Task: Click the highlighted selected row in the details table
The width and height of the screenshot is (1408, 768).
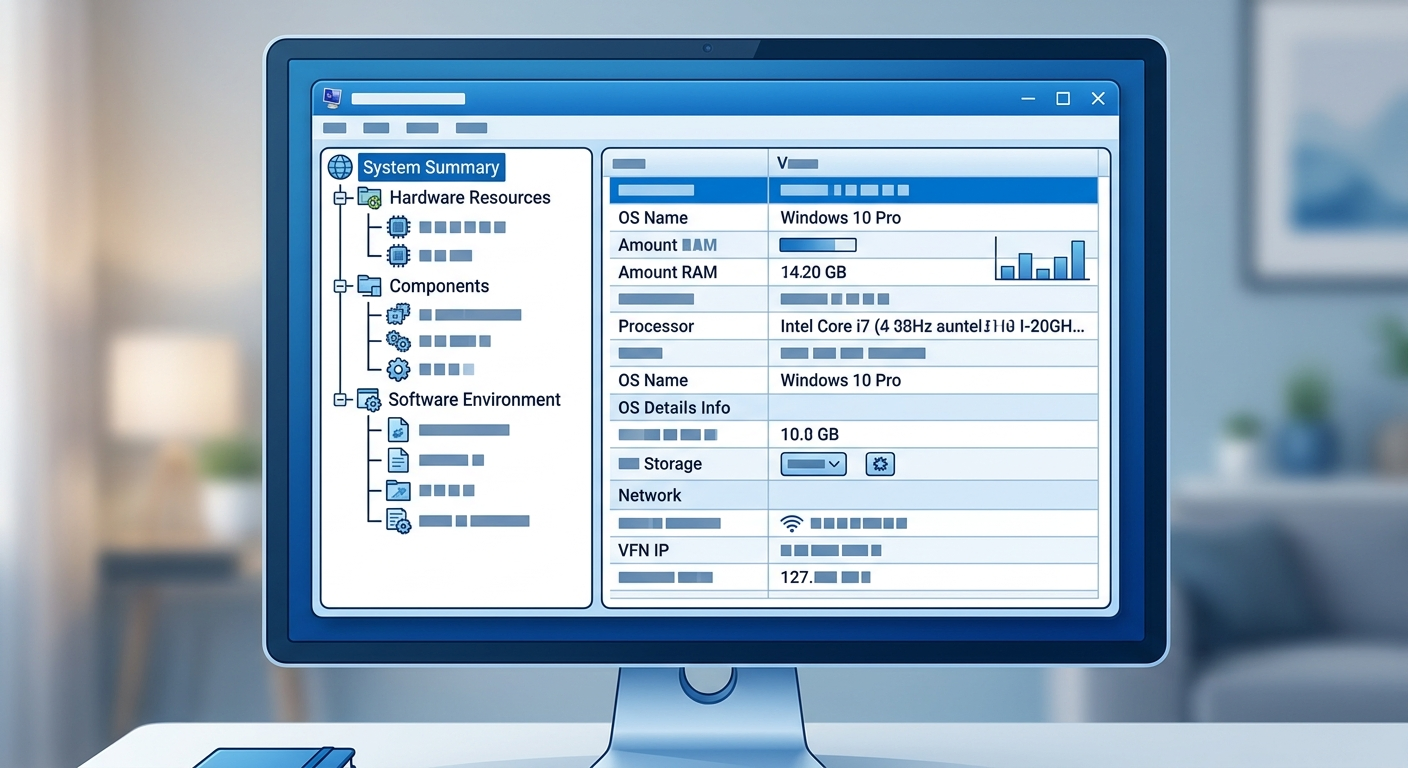Action: (853, 190)
